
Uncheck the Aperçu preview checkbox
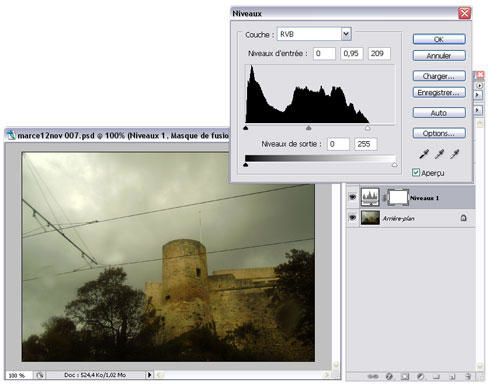[x=416, y=172]
